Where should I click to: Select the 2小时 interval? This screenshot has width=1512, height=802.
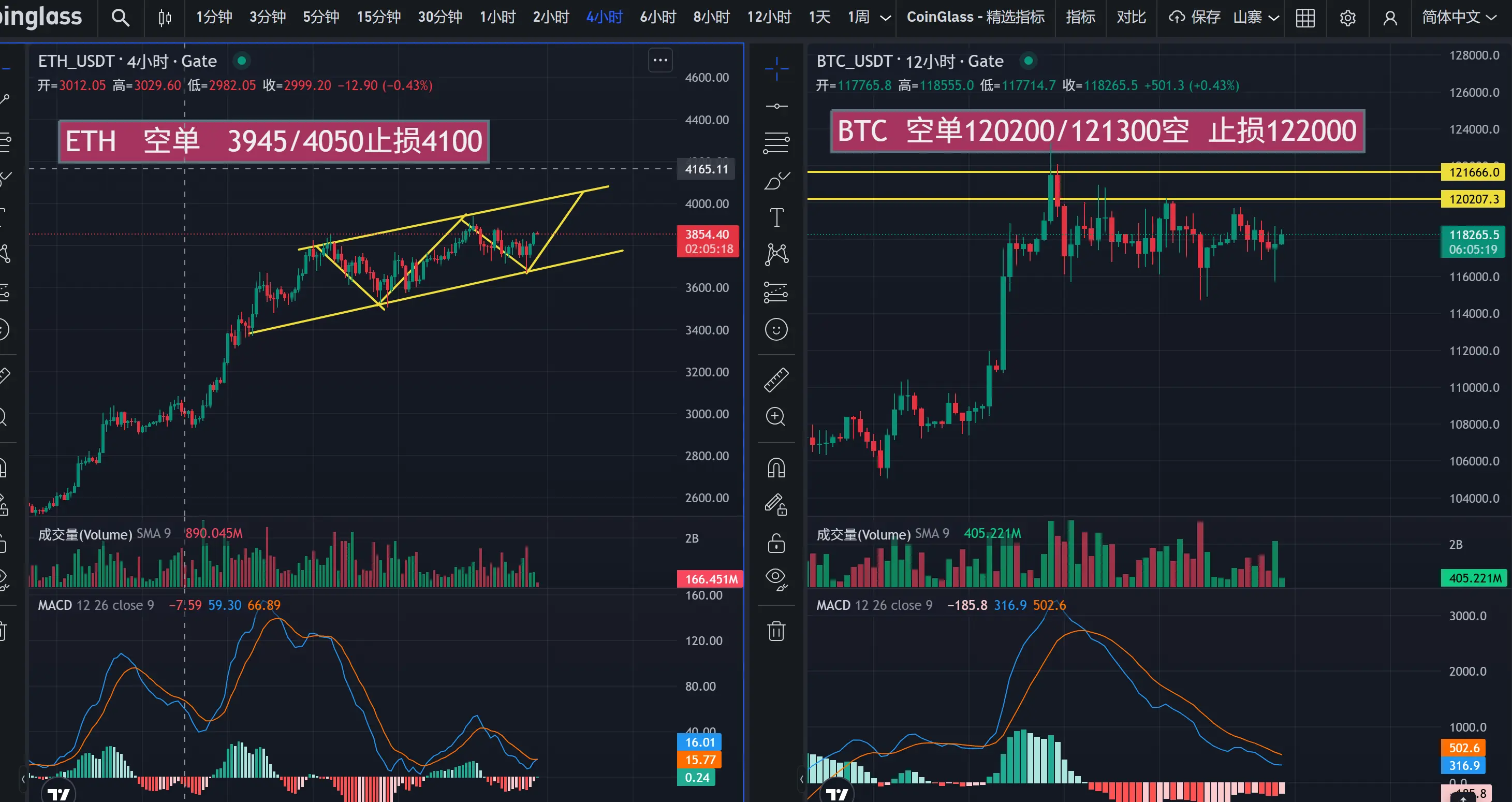click(551, 17)
